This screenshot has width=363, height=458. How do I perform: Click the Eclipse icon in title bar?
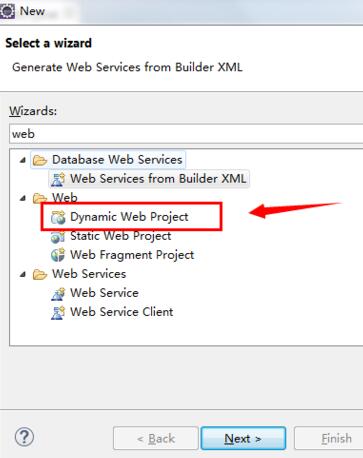click(x=7, y=11)
